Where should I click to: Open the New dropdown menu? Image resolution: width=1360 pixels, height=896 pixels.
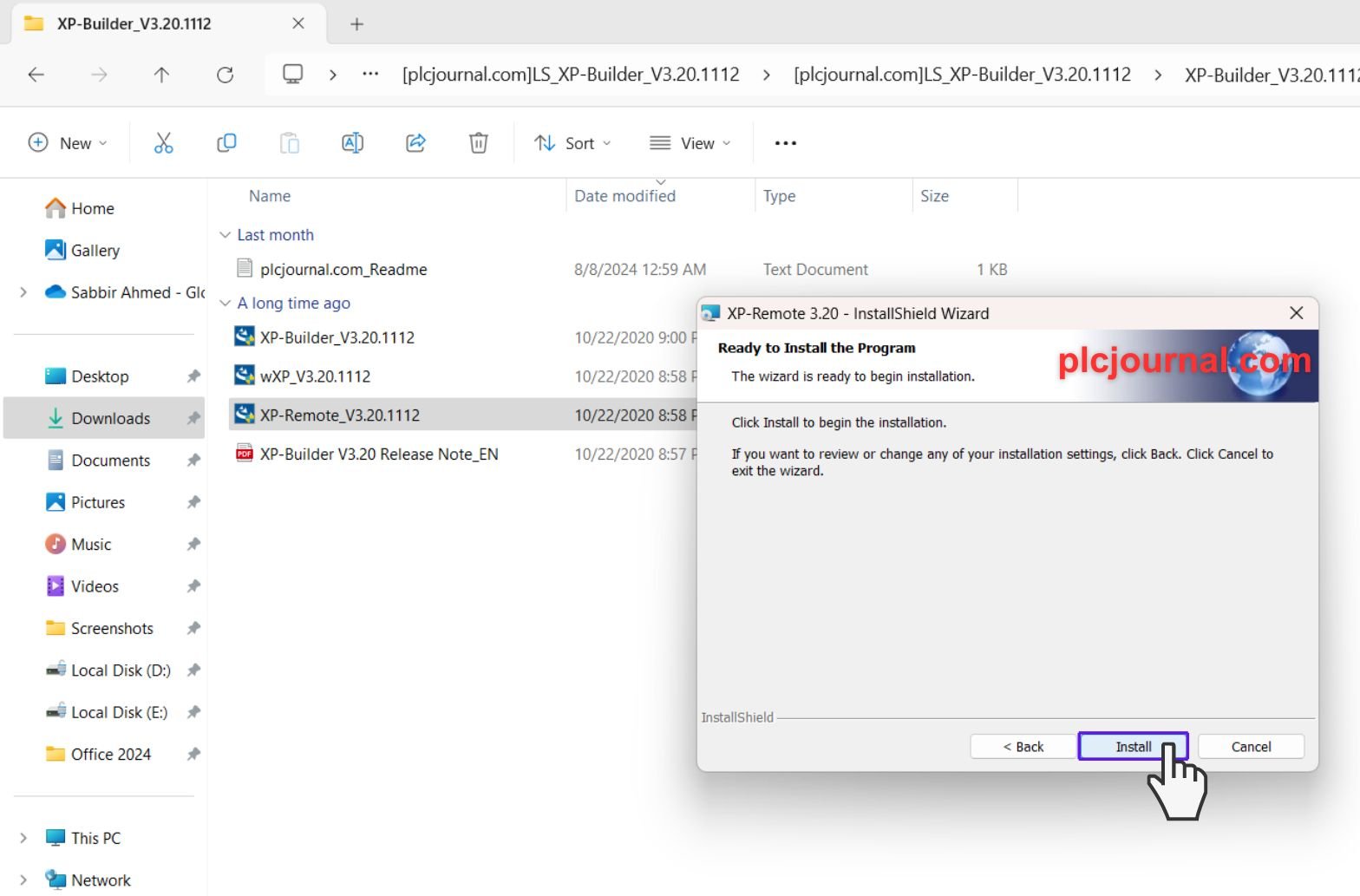[69, 143]
